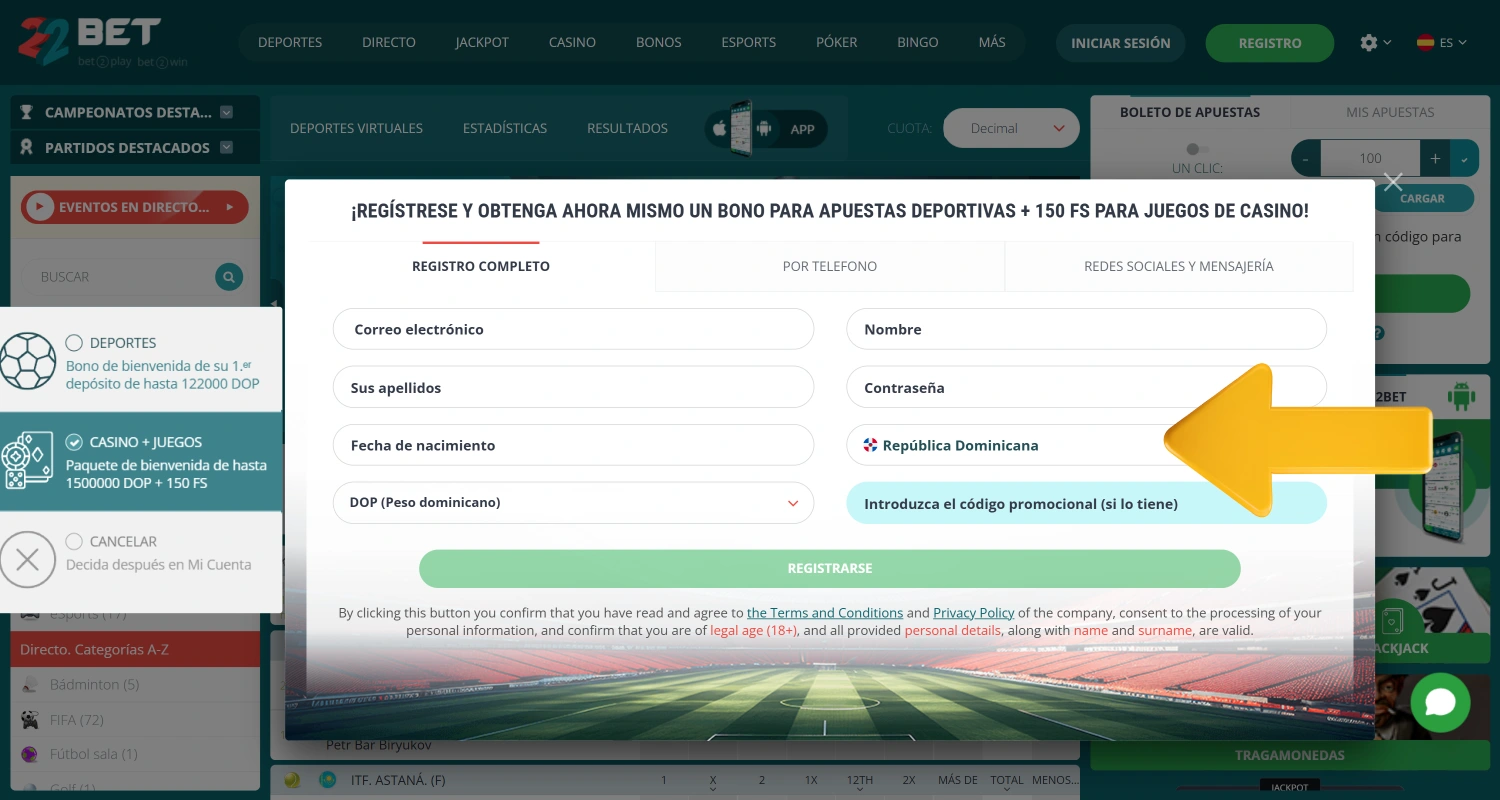Switch to Redes sociales y mensajería tab

(1179, 266)
